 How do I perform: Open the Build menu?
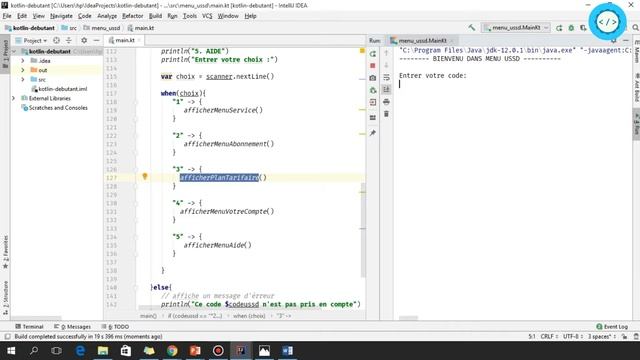(155, 16)
